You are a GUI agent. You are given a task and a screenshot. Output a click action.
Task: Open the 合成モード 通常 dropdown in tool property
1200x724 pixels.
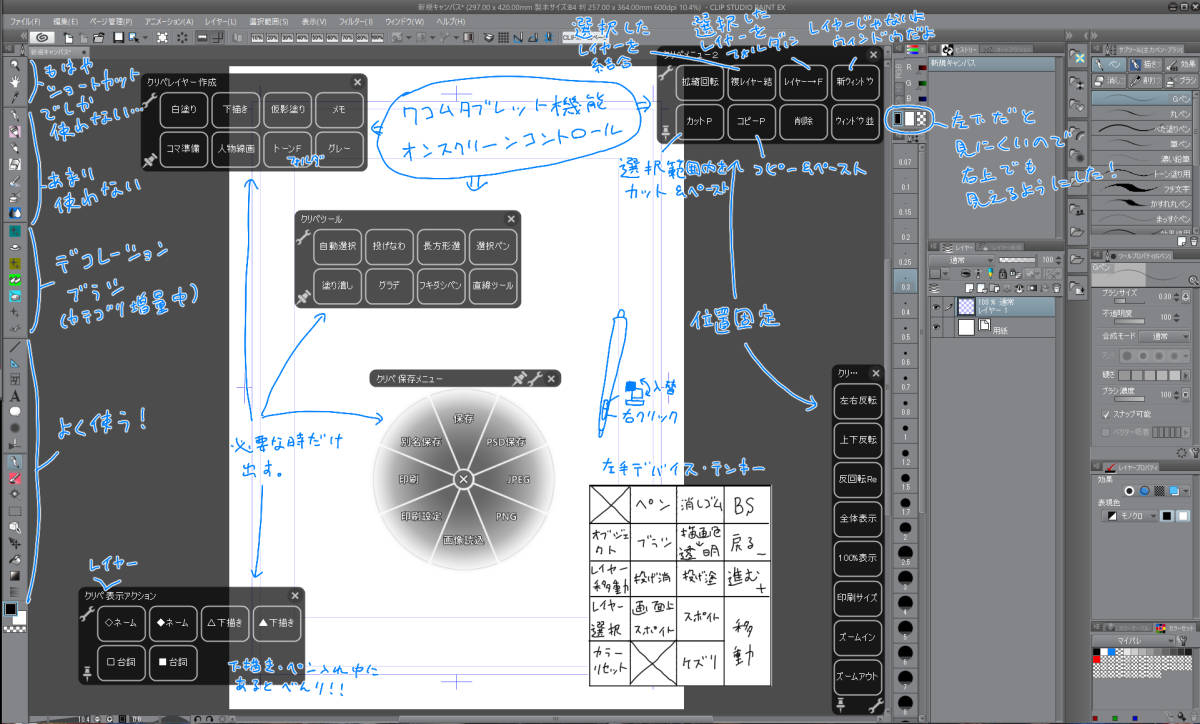pyautogui.click(x=1162, y=336)
